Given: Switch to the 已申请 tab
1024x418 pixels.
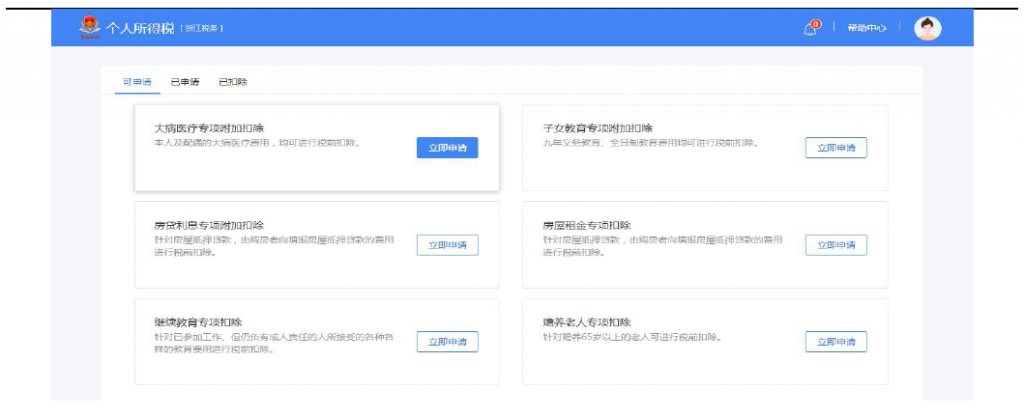Looking at the screenshot, I should coord(185,82).
